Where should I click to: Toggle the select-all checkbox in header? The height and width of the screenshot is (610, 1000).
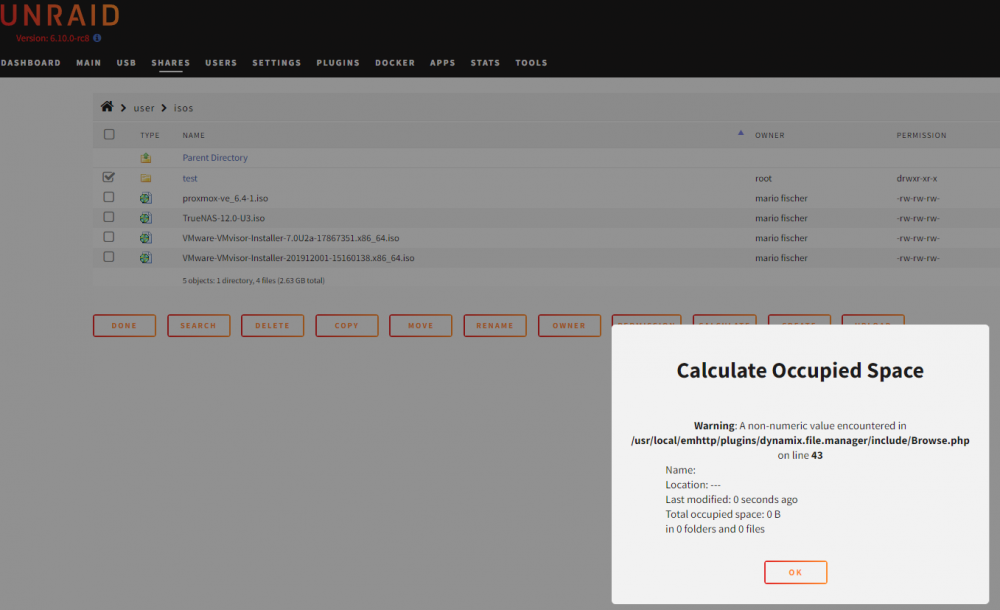click(109, 134)
